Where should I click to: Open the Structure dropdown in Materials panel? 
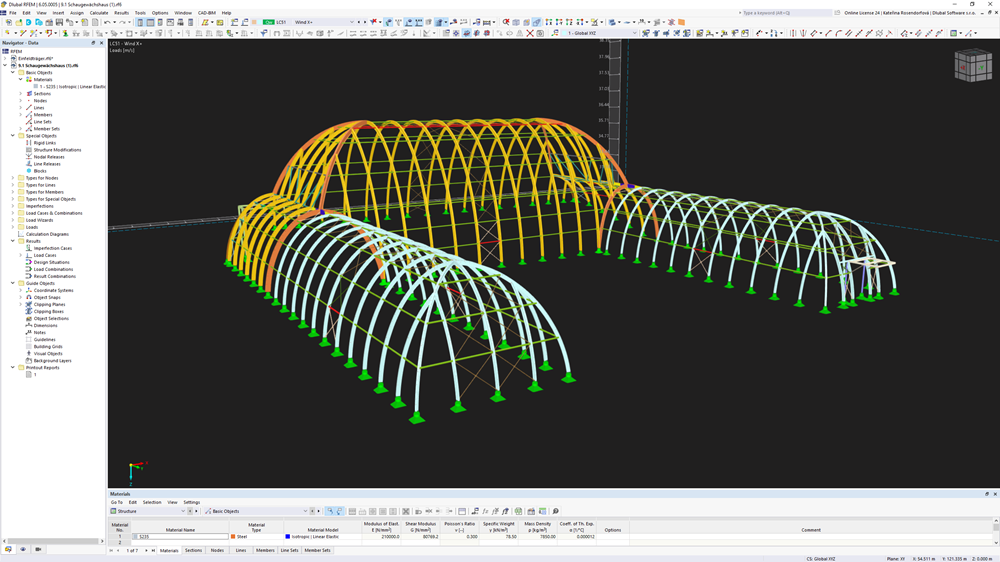coord(183,511)
